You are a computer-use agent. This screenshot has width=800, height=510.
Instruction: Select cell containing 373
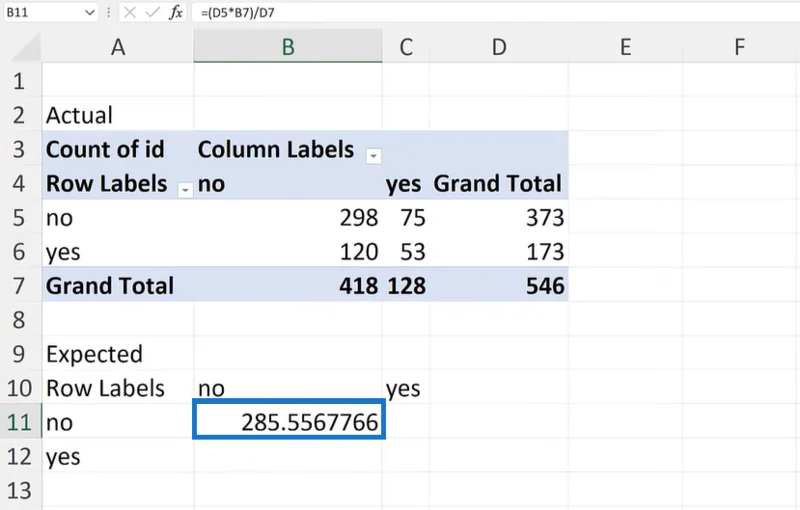click(x=499, y=218)
